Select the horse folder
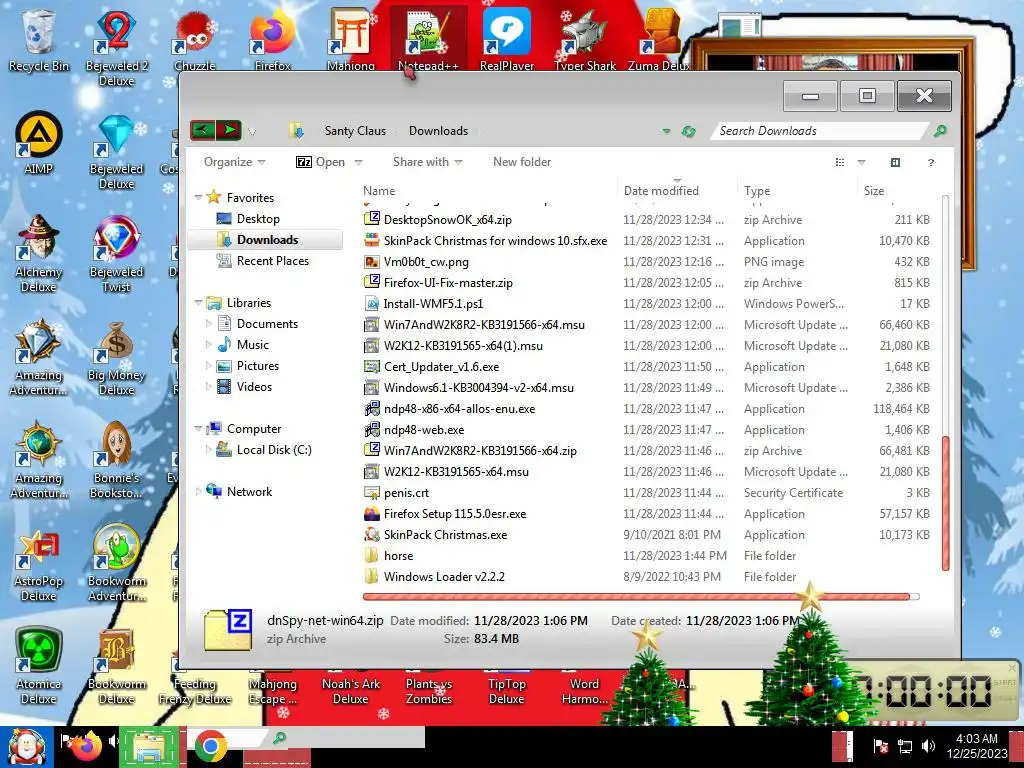 click(x=398, y=556)
